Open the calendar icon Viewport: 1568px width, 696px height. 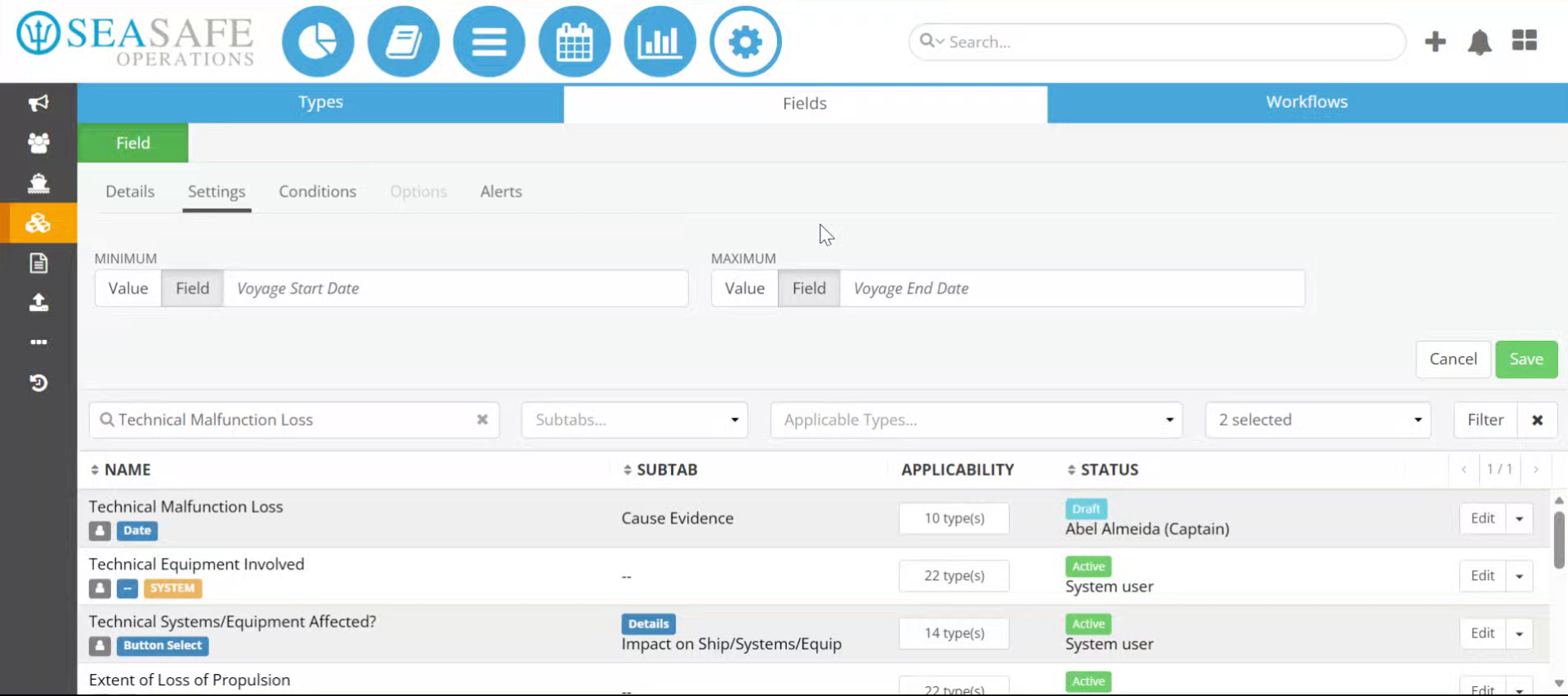click(x=574, y=42)
